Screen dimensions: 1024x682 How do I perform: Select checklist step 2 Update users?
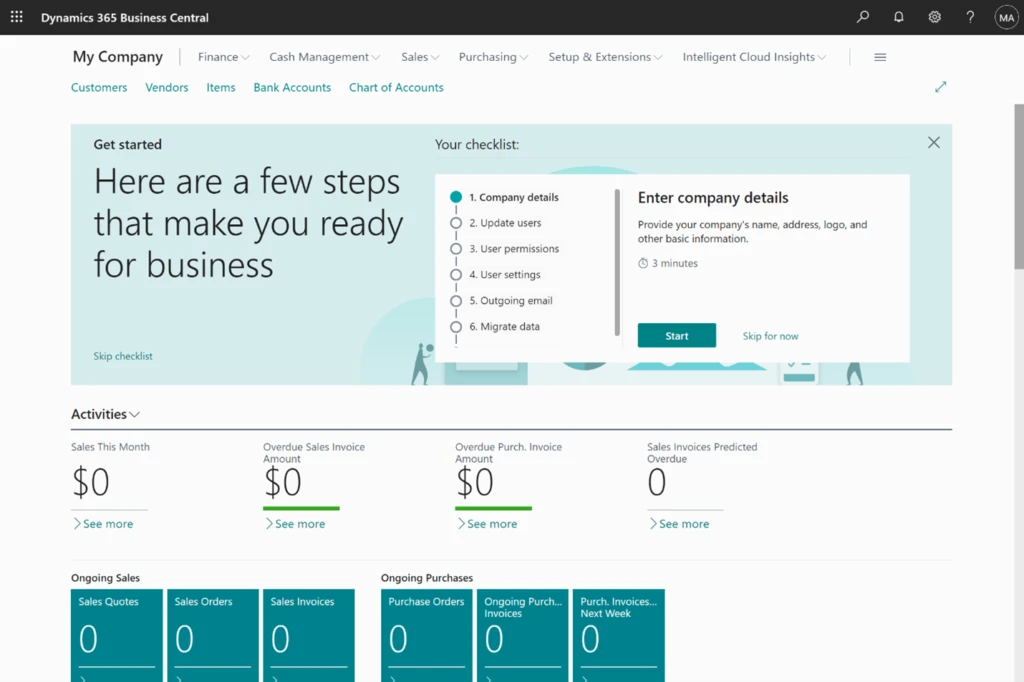click(x=504, y=223)
